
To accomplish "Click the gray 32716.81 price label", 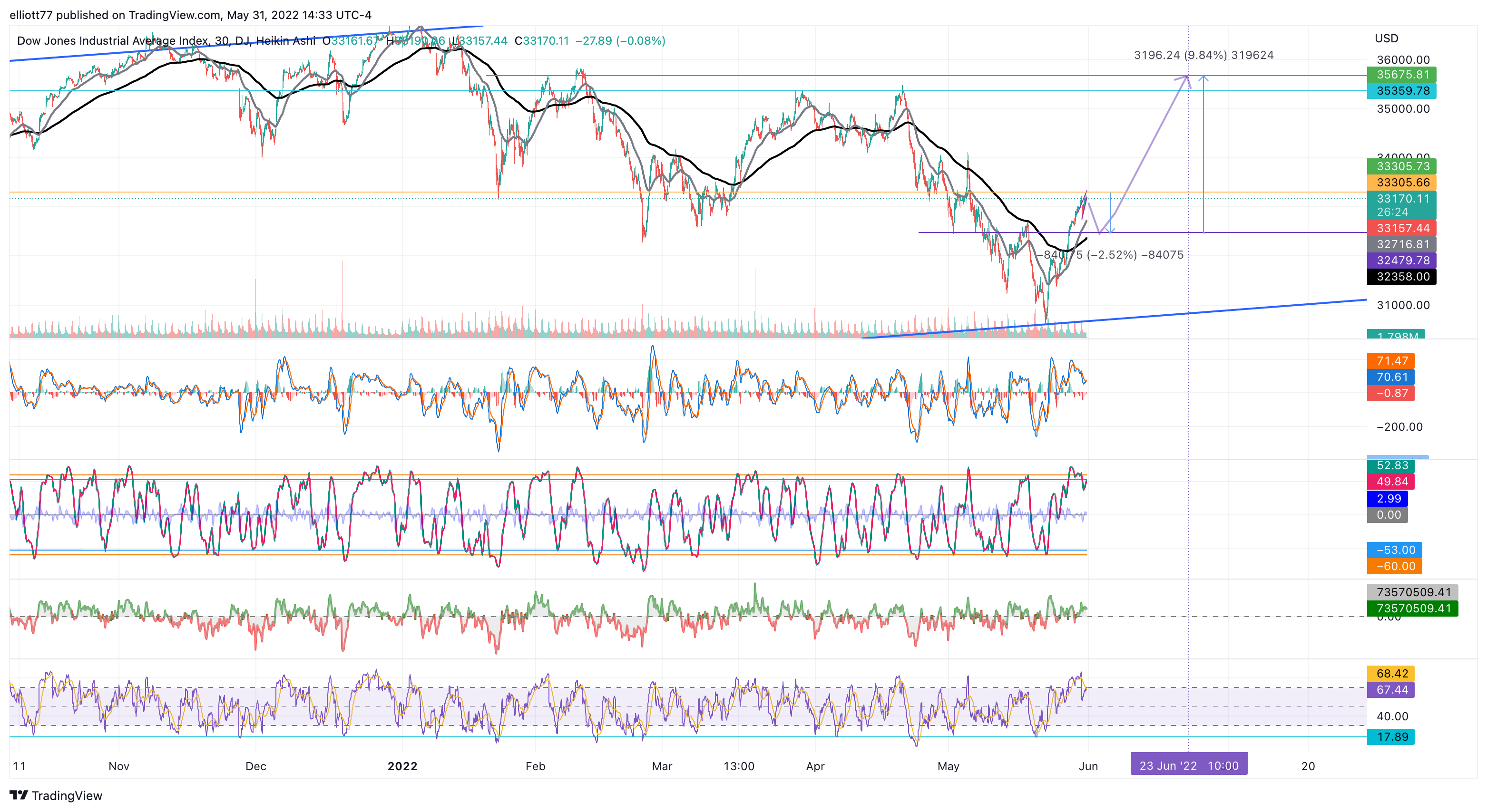I will (x=1401, y=244).
